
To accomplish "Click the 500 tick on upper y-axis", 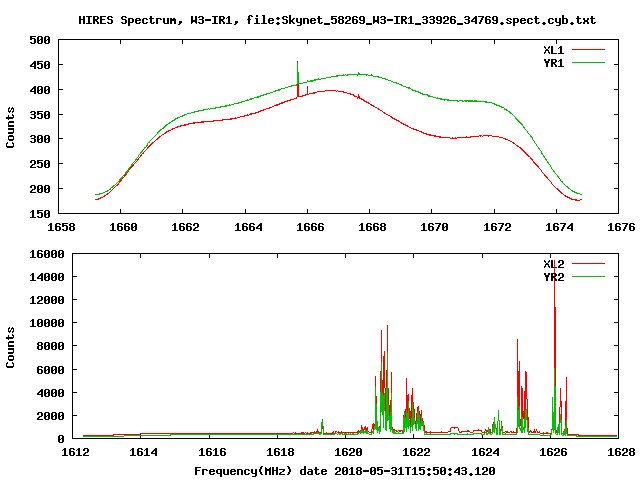I will pos(40,40).
